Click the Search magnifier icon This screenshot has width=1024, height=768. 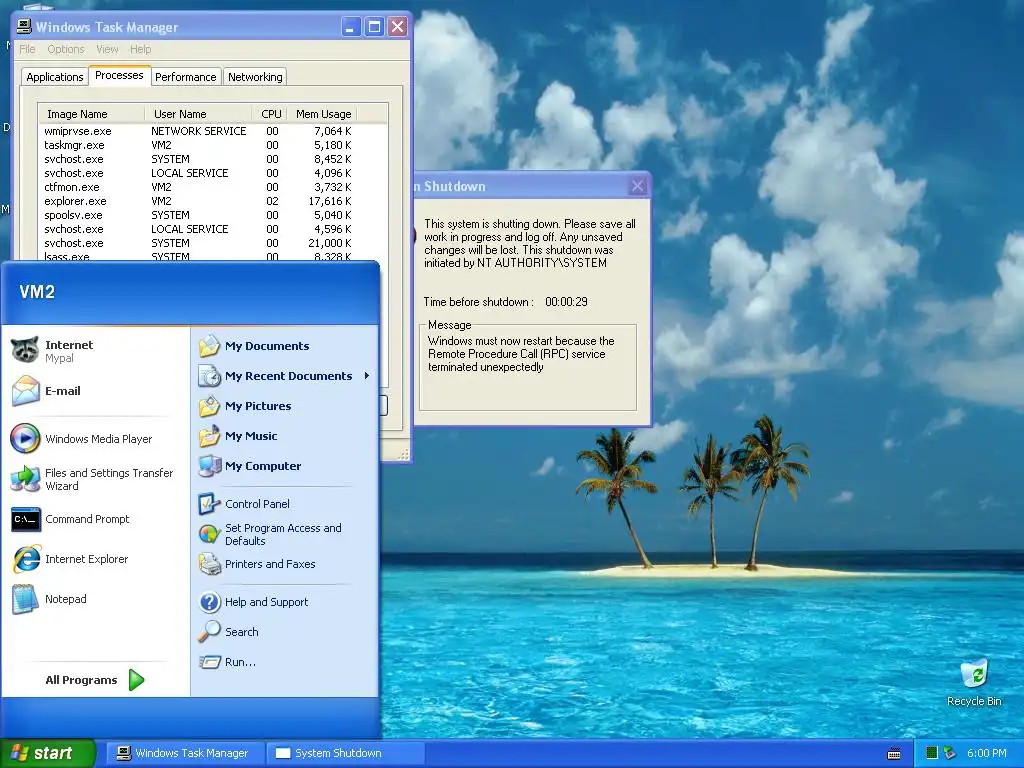(x=210, y=632)
